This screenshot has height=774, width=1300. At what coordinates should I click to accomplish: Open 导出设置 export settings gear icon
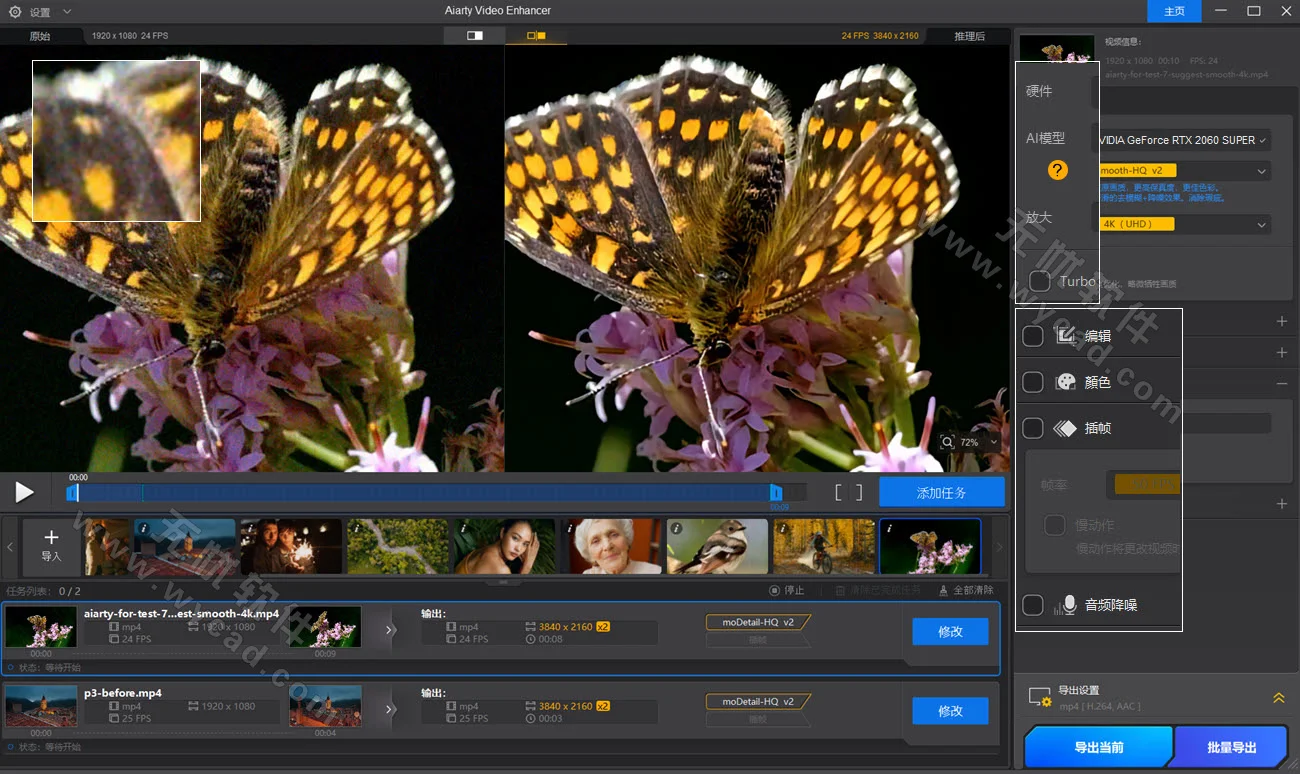tap(1037, 697)
